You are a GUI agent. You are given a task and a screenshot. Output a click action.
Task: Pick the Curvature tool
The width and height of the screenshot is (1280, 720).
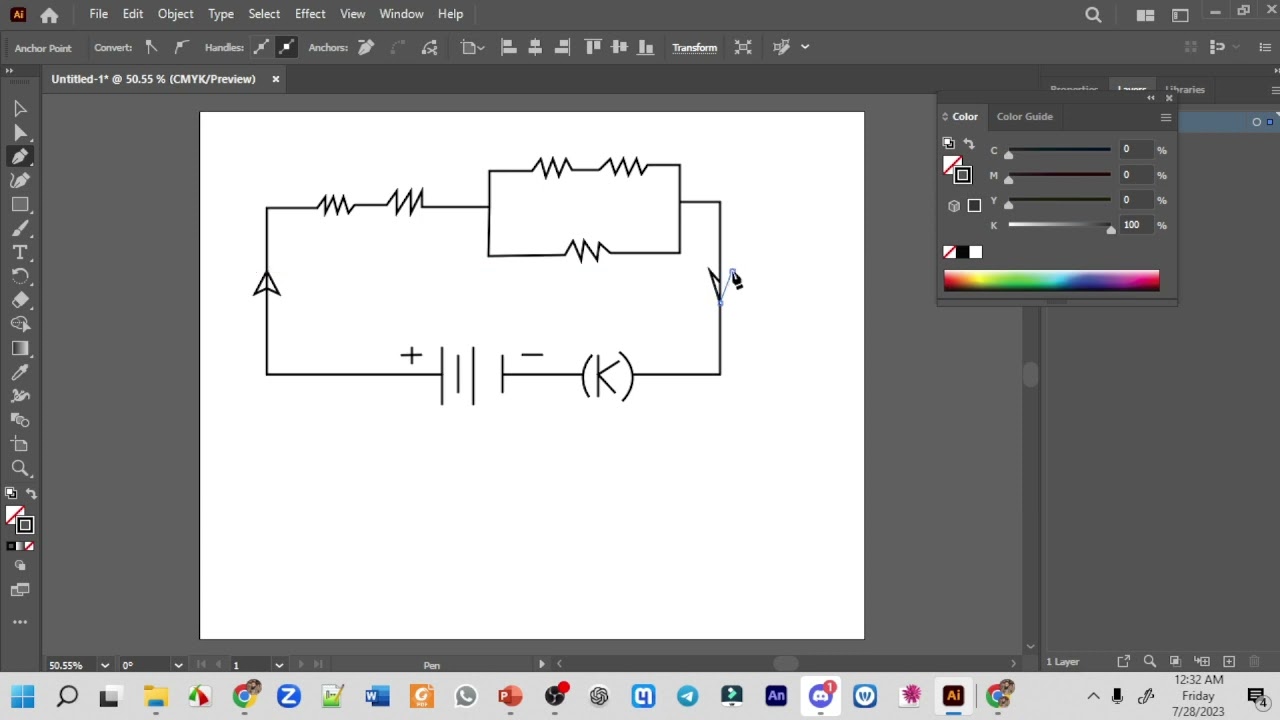tap(20, 180)
